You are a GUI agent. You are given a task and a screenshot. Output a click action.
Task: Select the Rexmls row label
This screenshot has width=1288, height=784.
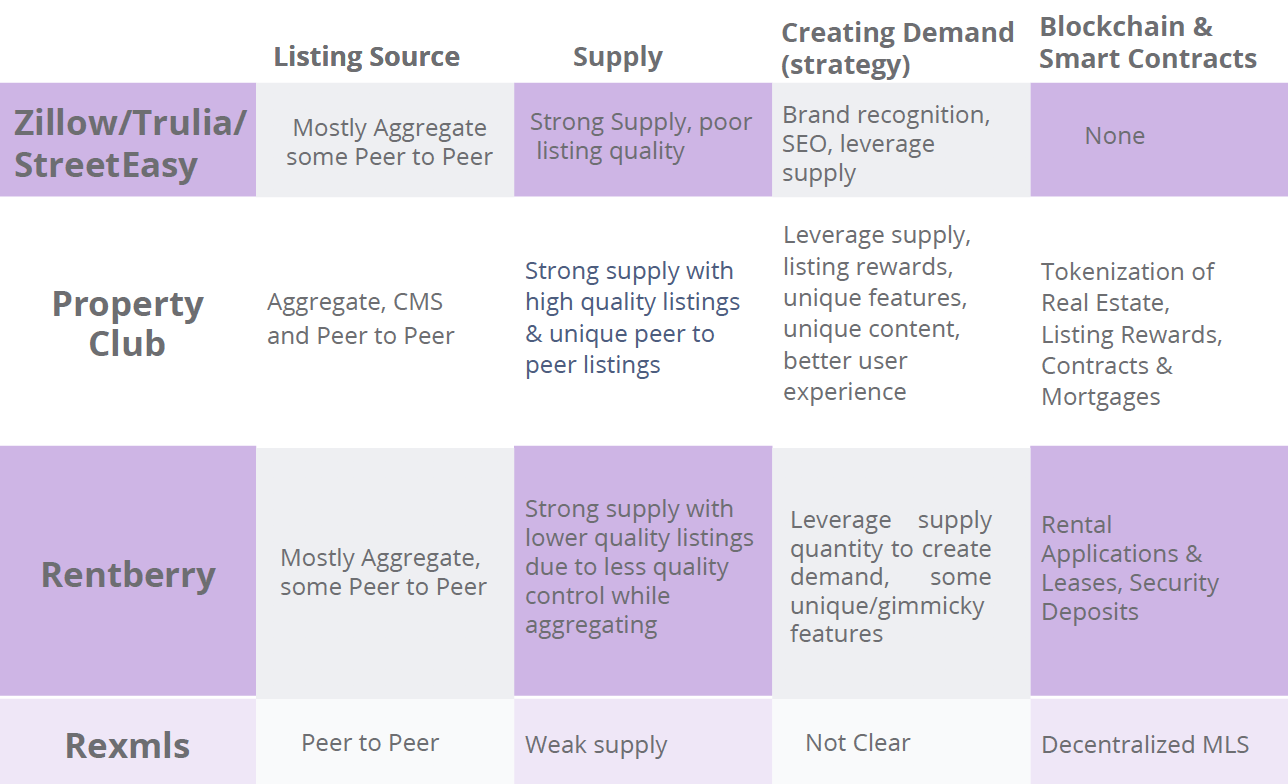(127, 745)
